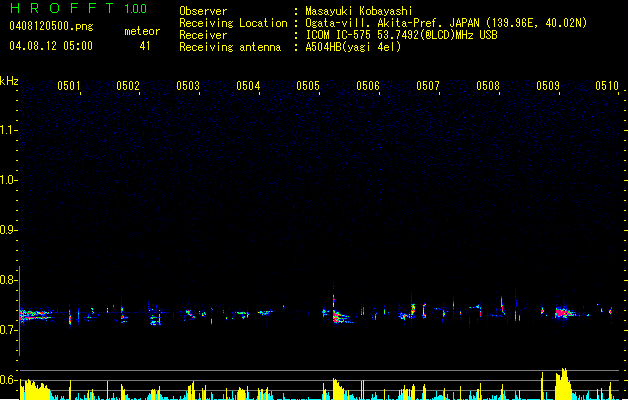Click the 0510 time marker
Screen dimensions: 629x400
pos(607,86)
